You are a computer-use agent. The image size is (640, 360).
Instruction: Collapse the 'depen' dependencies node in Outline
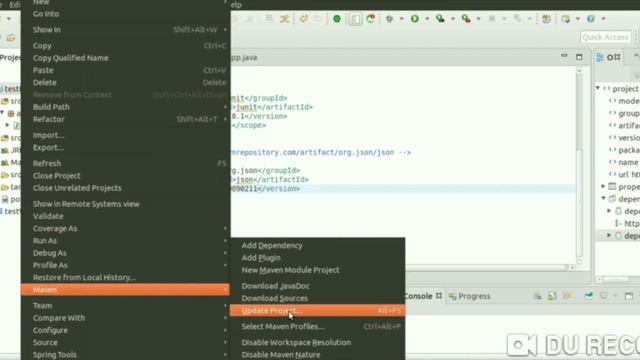(603, 198)
